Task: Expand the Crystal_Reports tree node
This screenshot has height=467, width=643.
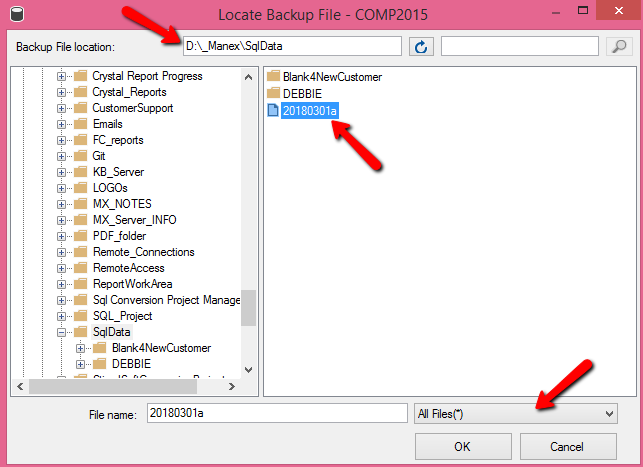Action: (61, 92)
